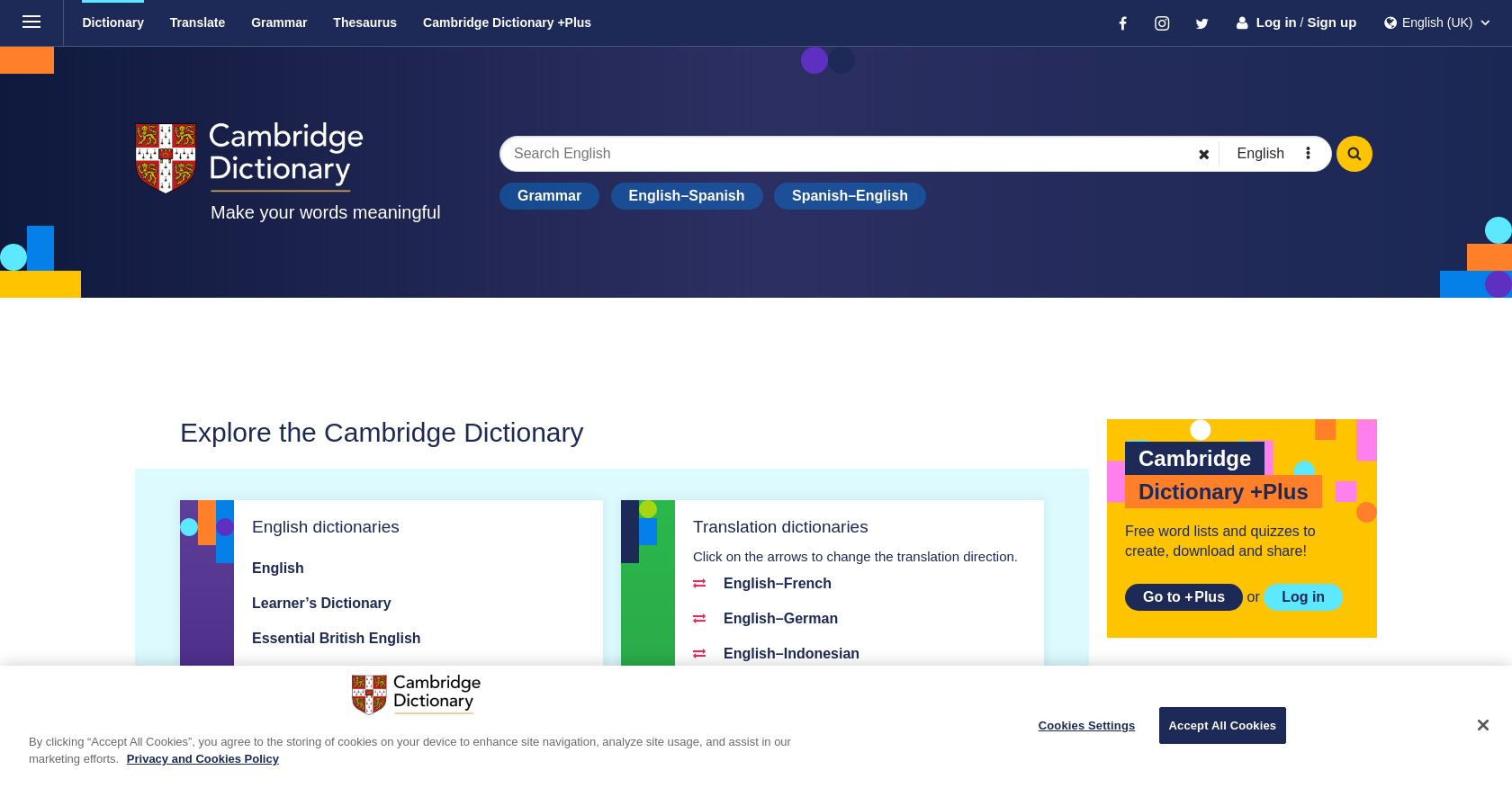Click the Cambridge Dictionary logo in header
The image size is (1512, 788).
click(249, 157)
